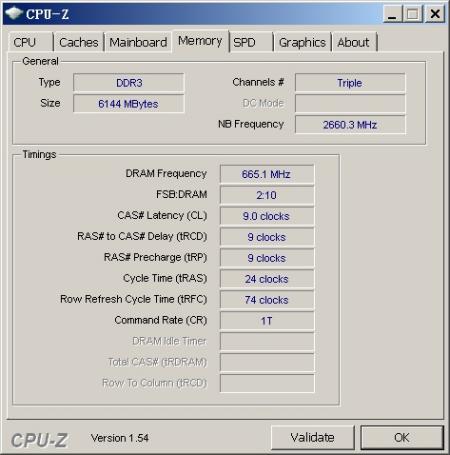Click the CPU-Z logo at bottom left
The width and height of the screenshot is (450, 455).
pos(39,440)
